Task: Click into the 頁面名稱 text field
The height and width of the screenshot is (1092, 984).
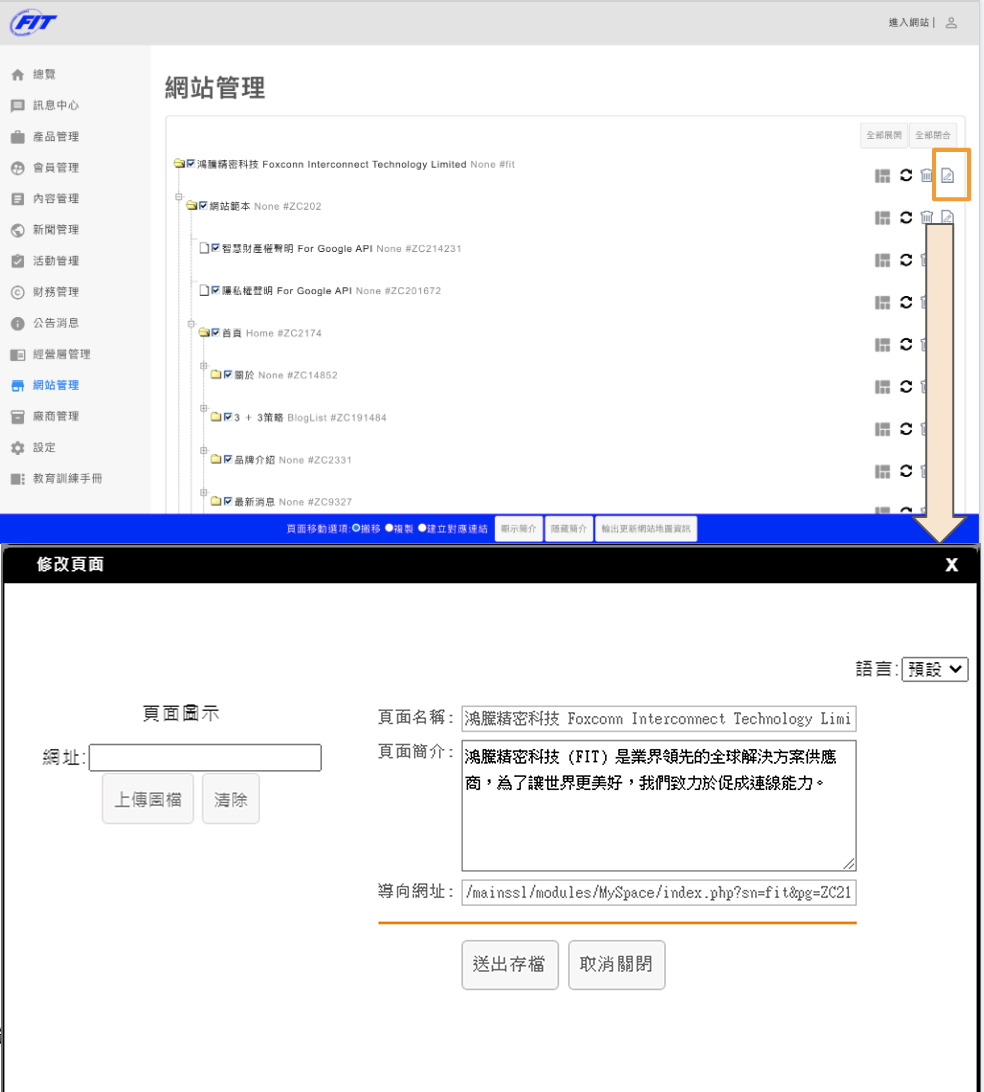Action: tap(659, 719)
